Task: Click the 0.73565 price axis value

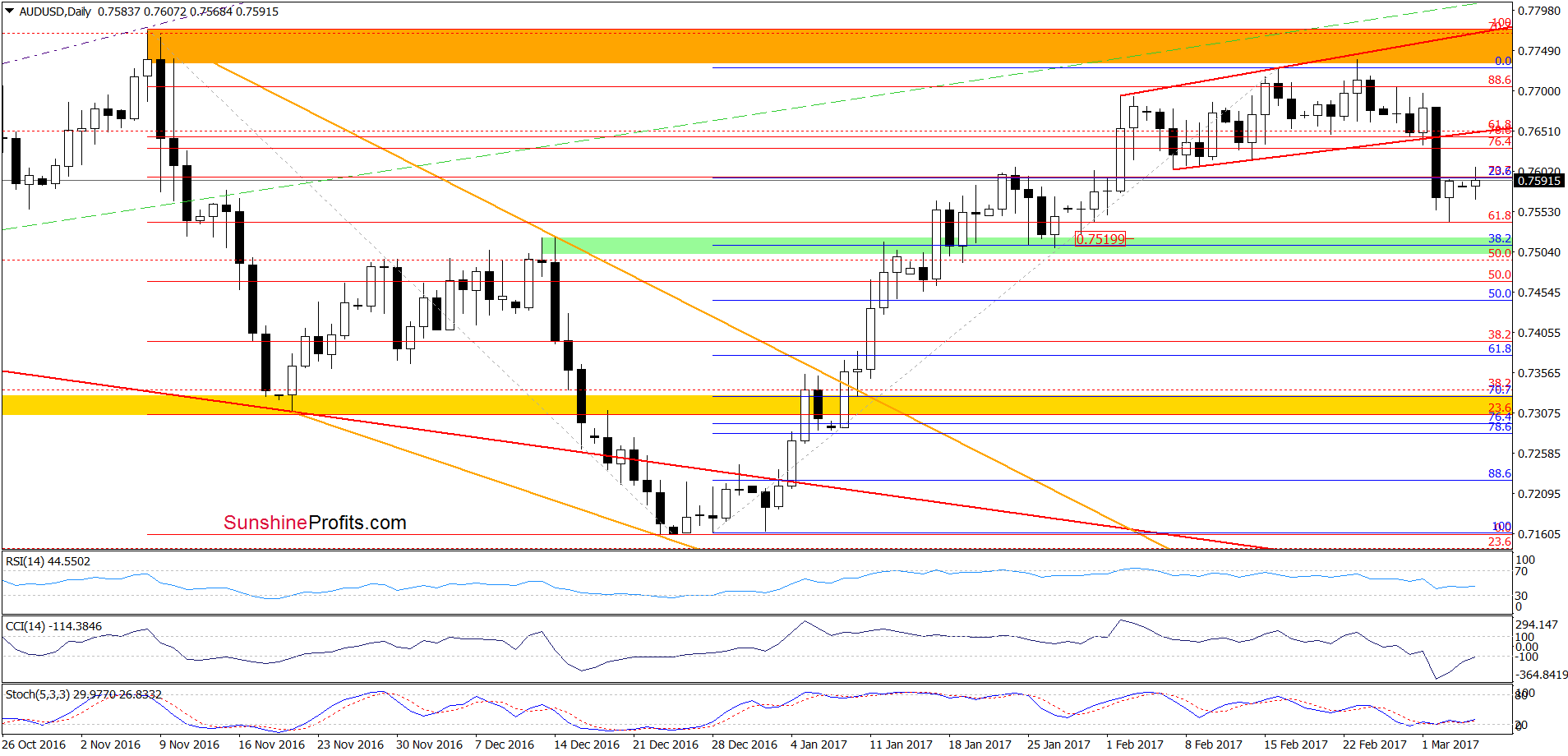Action: (1538, 373)
